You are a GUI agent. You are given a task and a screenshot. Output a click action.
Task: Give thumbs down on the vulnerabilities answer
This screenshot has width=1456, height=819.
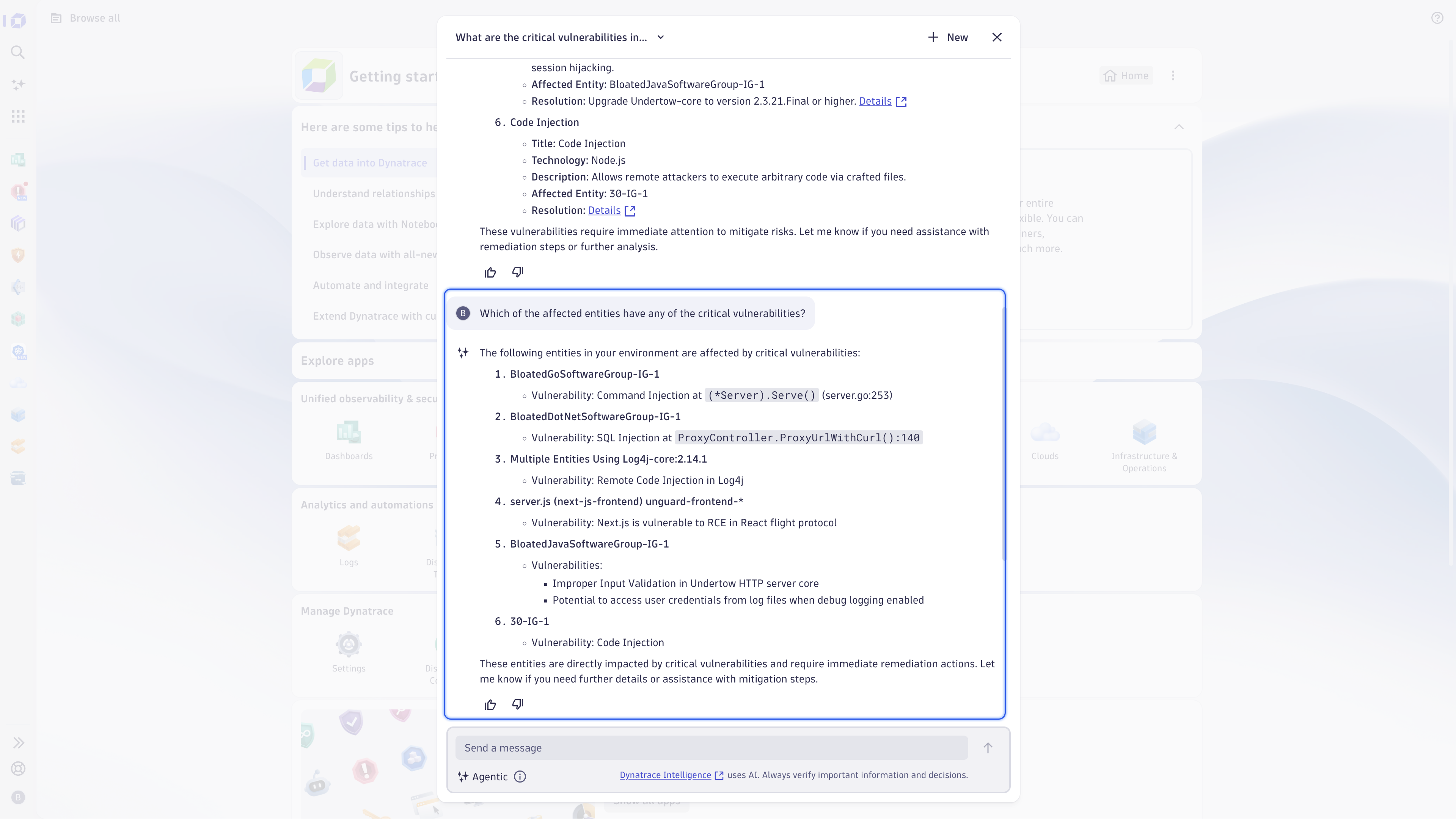click(517, 272)
